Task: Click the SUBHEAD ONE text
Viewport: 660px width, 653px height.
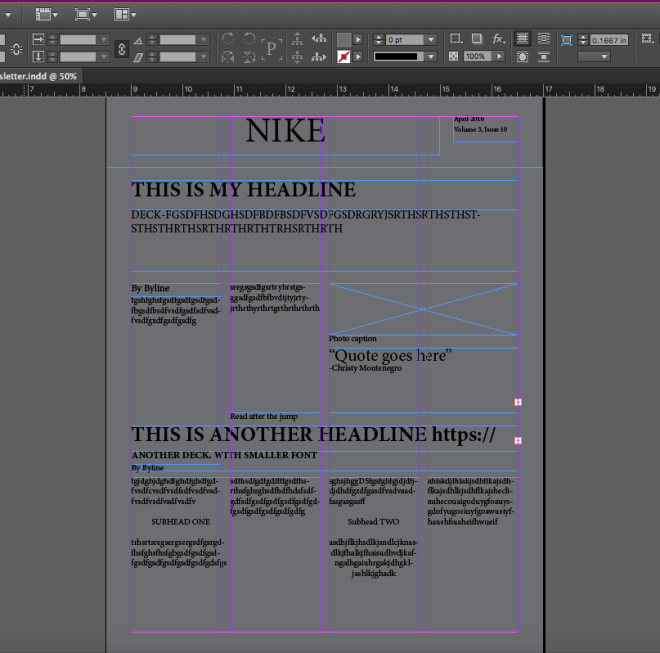Action: point(181,522)
